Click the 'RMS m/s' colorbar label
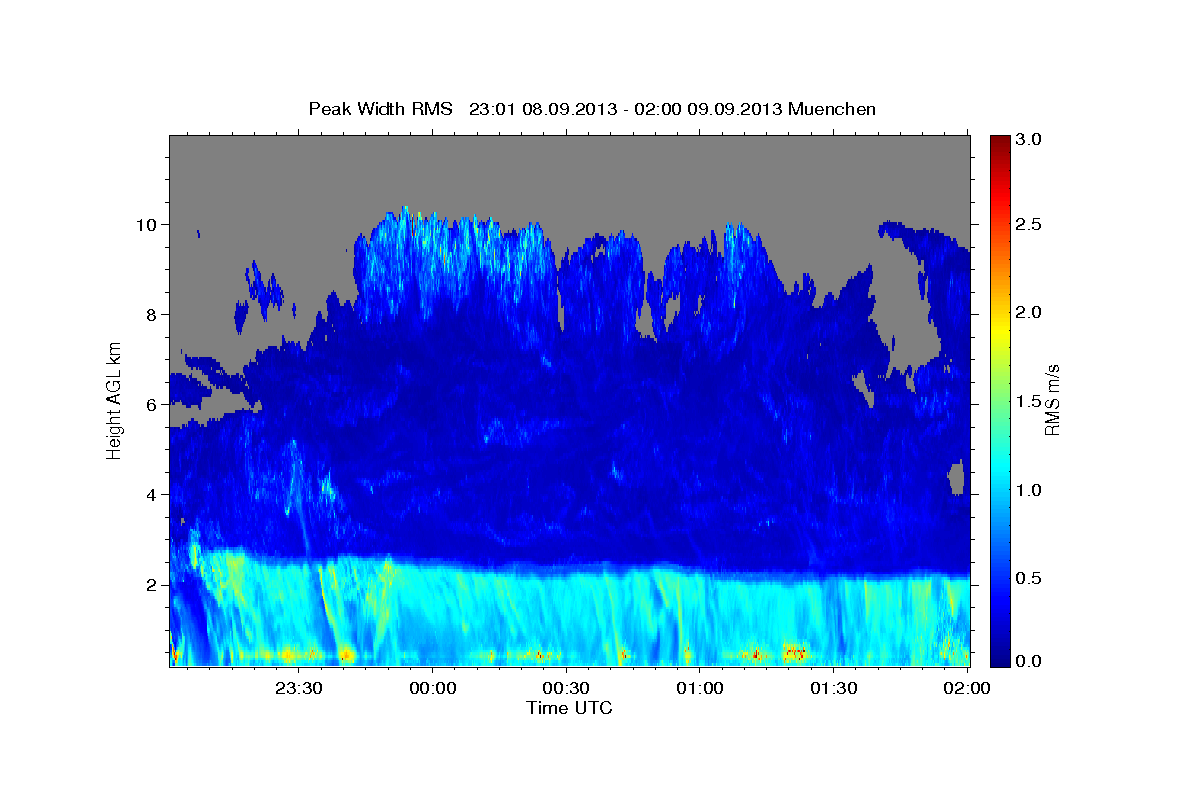The image size is (1200, 800). tap(1051, 401)
